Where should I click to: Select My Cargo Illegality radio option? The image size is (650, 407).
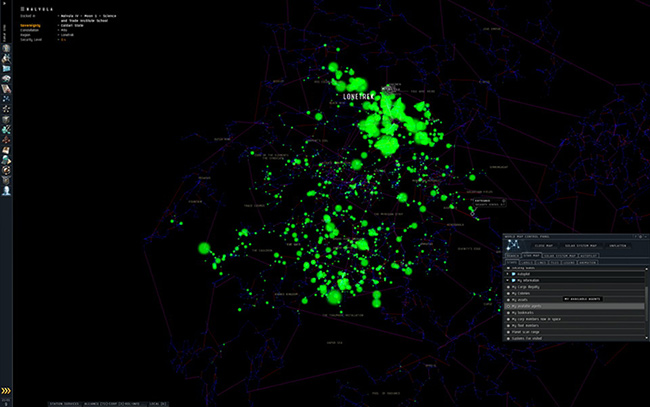pyautogui.click(x=508, y=287)
